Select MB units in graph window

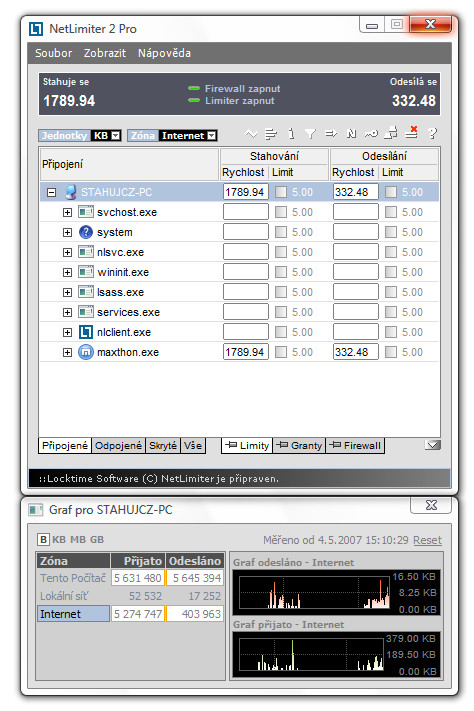(x=77, y=540)
